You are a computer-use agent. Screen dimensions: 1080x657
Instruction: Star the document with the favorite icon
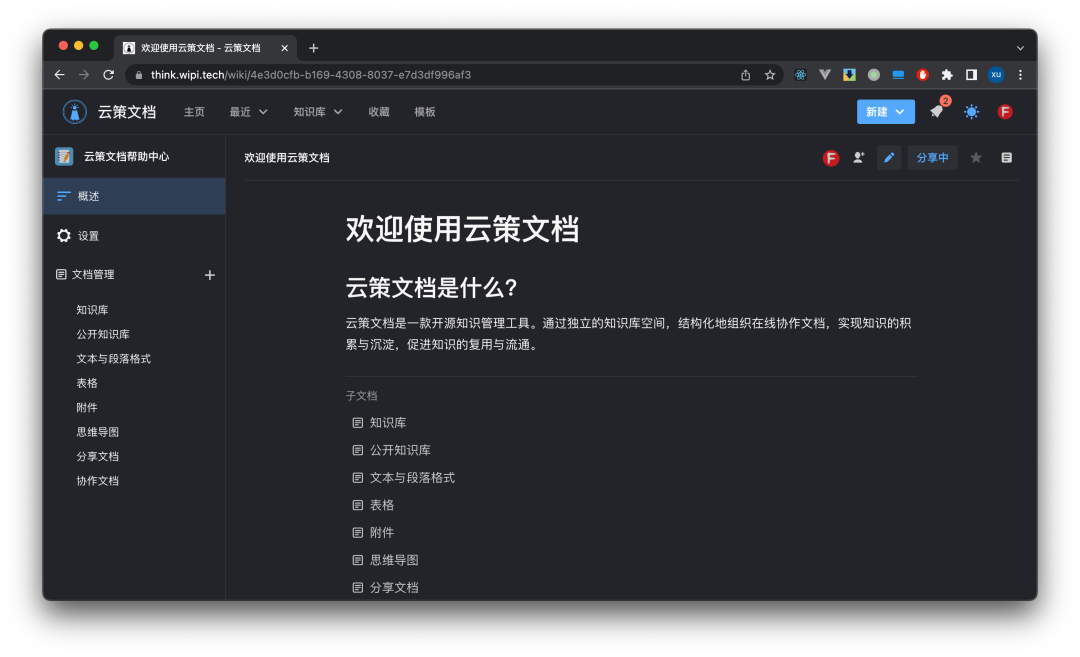click(x=976, y=158)
